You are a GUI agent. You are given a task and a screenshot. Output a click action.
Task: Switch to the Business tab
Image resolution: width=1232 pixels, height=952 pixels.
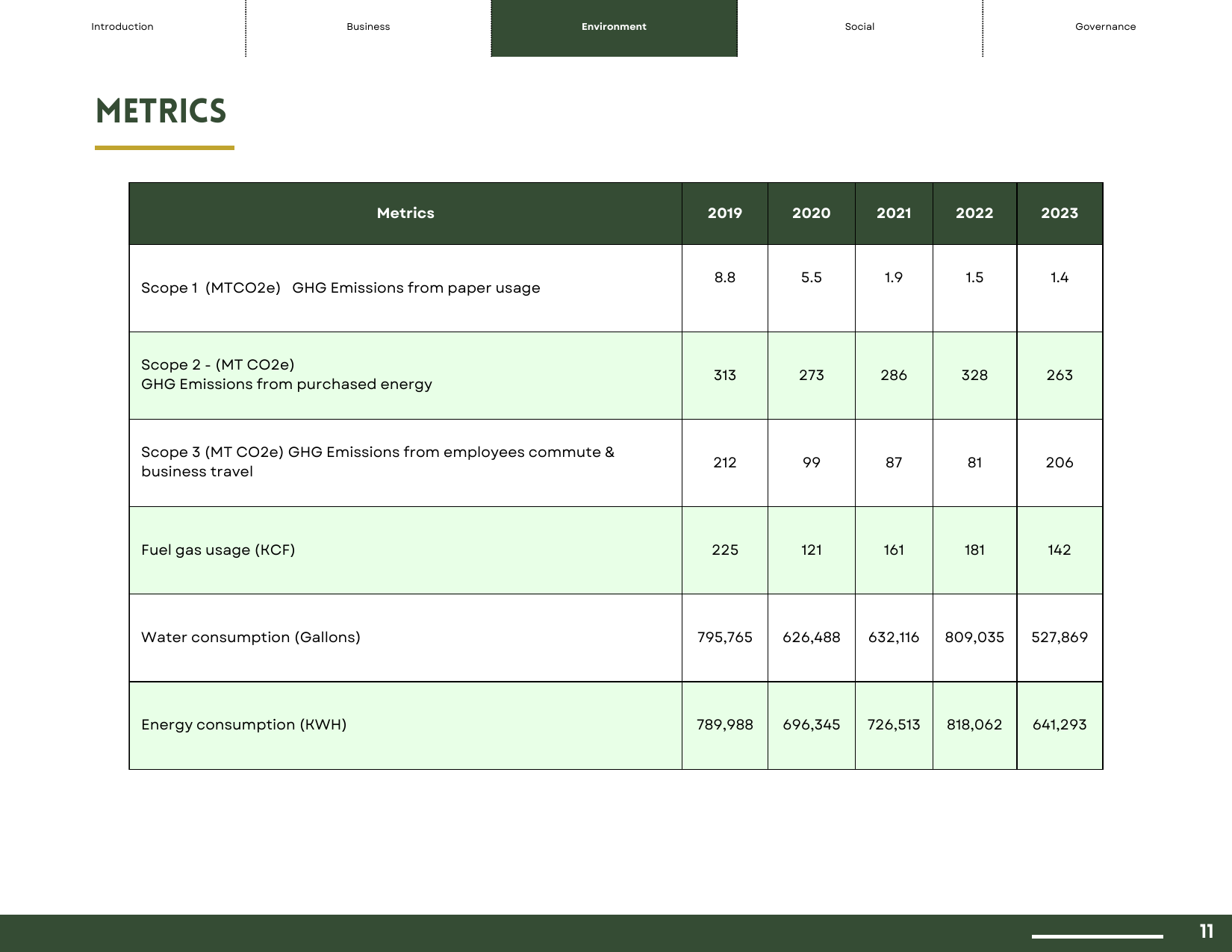click(x=368, y=27)
